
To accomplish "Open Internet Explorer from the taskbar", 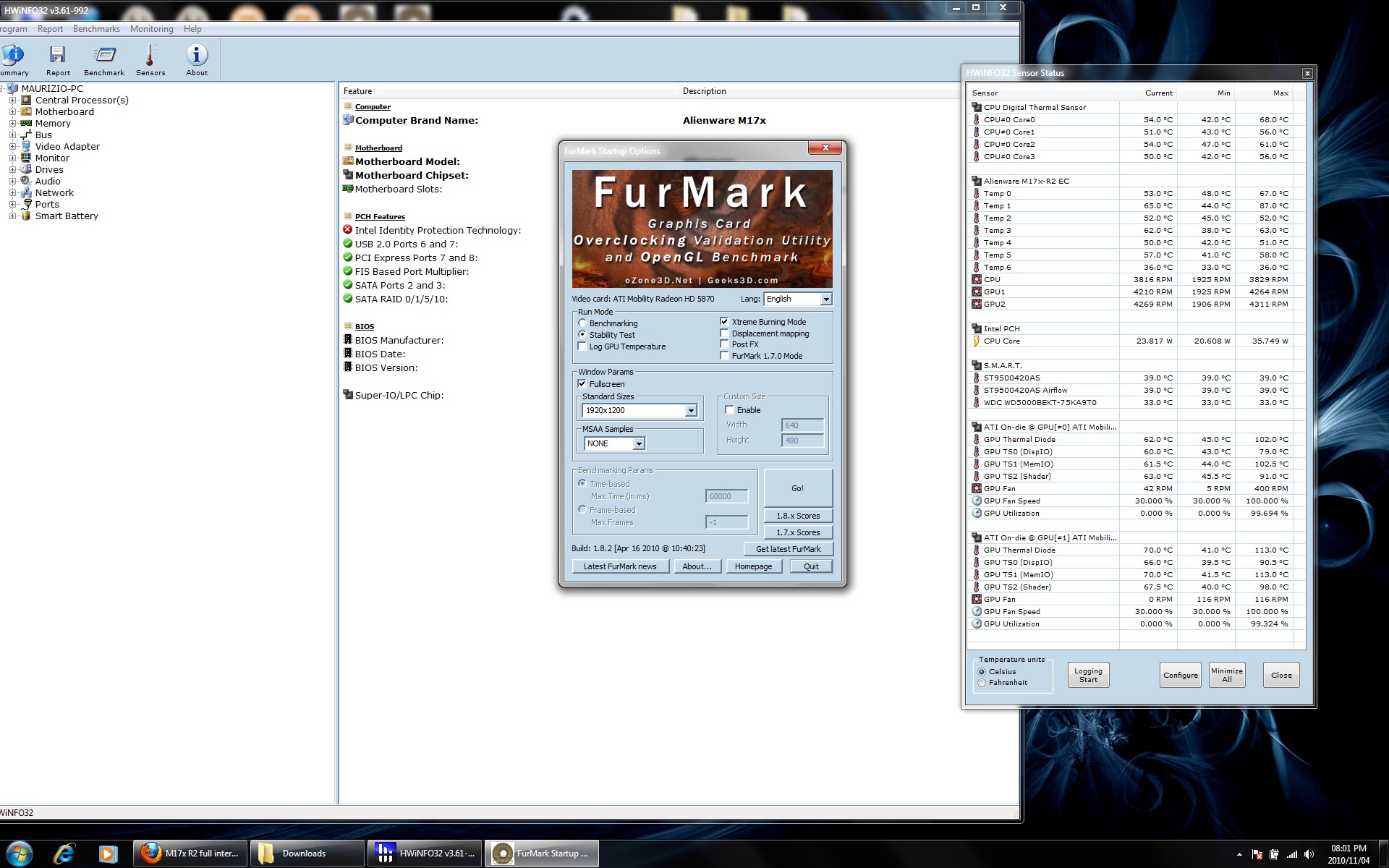I will pyautogui.click(x=64, y=854).
